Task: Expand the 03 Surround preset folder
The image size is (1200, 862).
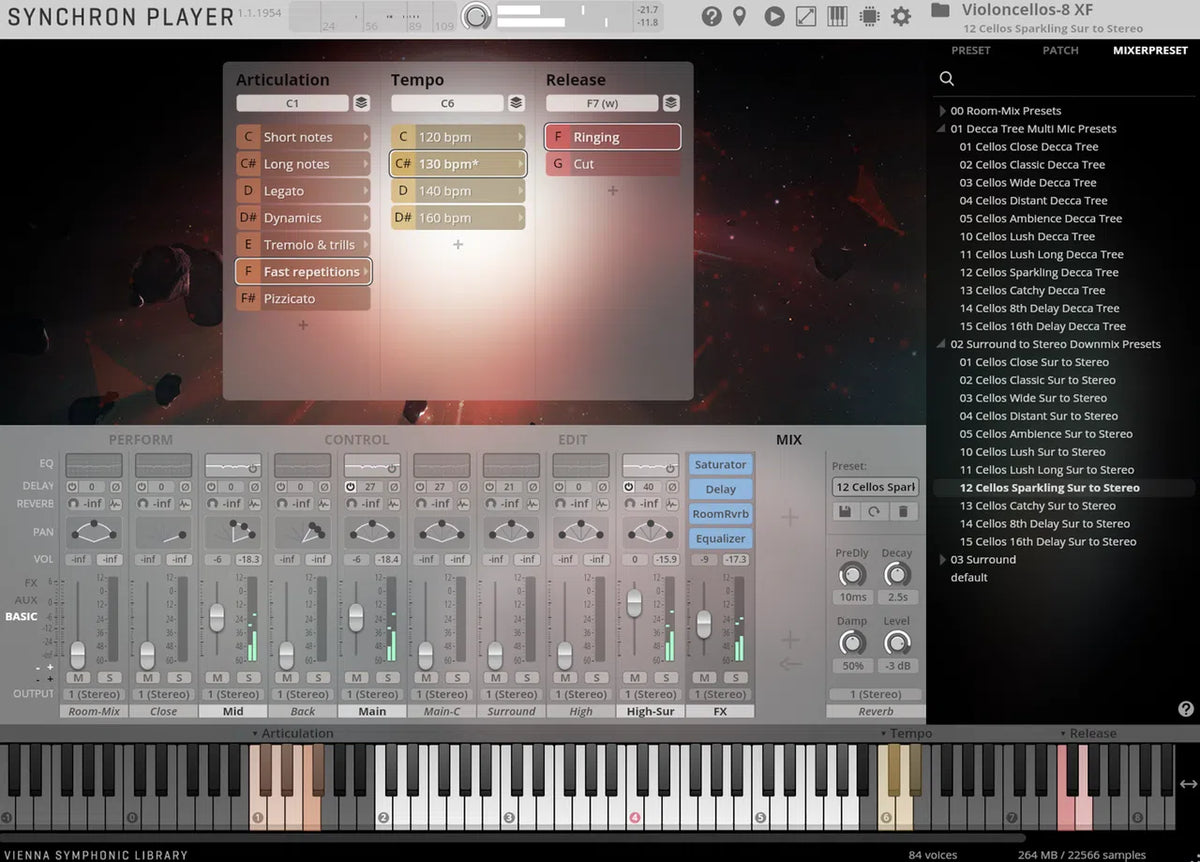Action: coord(942,560)
